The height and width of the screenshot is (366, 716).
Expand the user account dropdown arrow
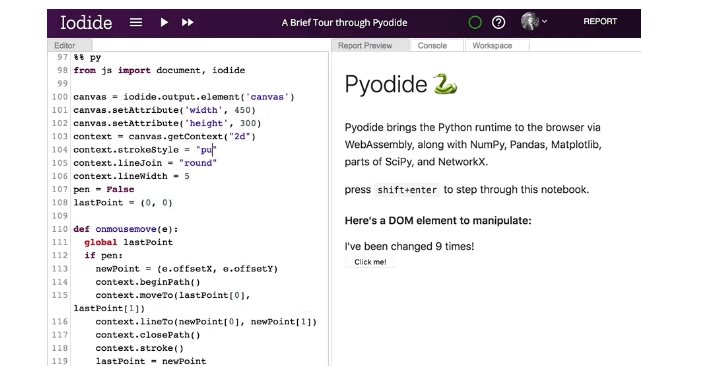tap(544, 21)
